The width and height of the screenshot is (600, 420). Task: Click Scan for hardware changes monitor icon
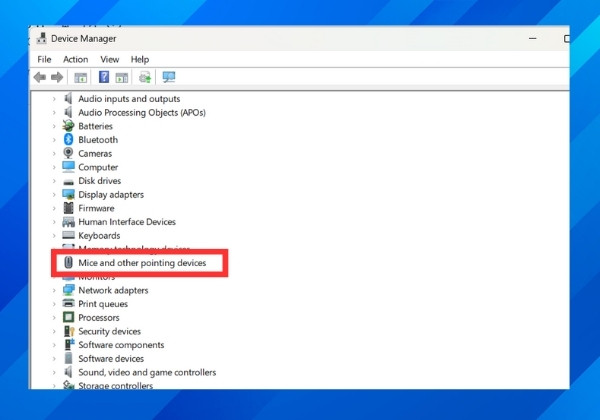click(x=168, y=77)
